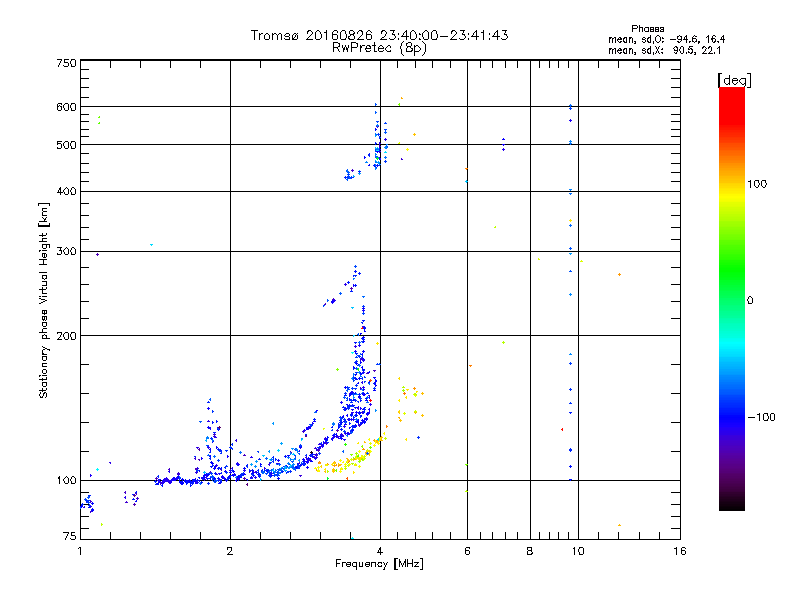Click the x-axis label 'Frequency [MHz]'
This screenshot has width=800, height=600.
(379, 564)
